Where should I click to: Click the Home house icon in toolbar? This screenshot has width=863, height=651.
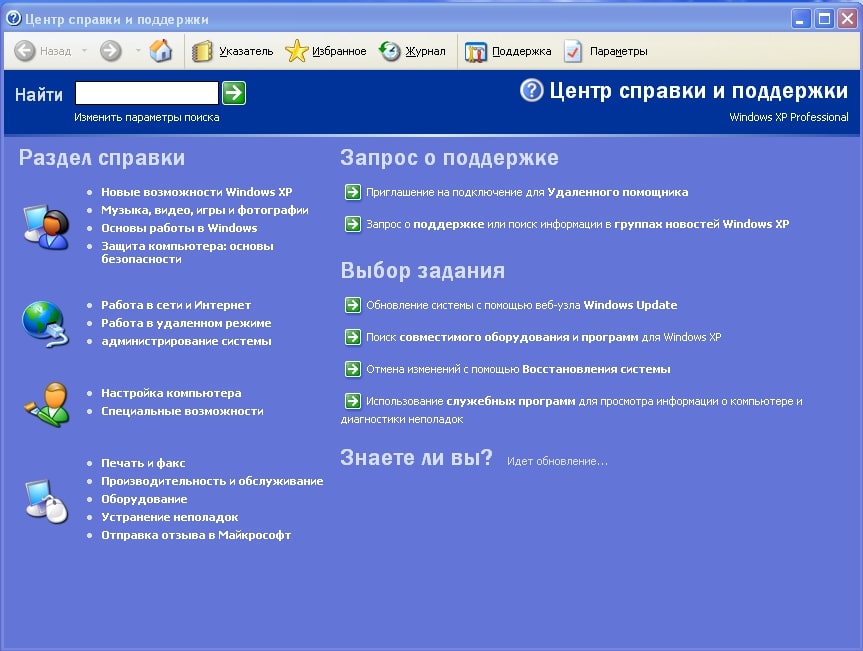pyautogui.click(x=161, y=51)
